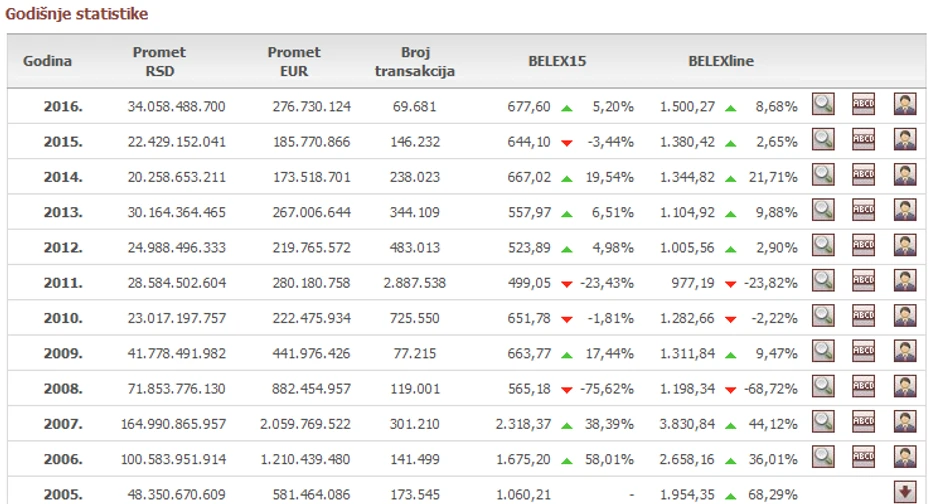
Task: Click the Godina column header
Action: 48,61
